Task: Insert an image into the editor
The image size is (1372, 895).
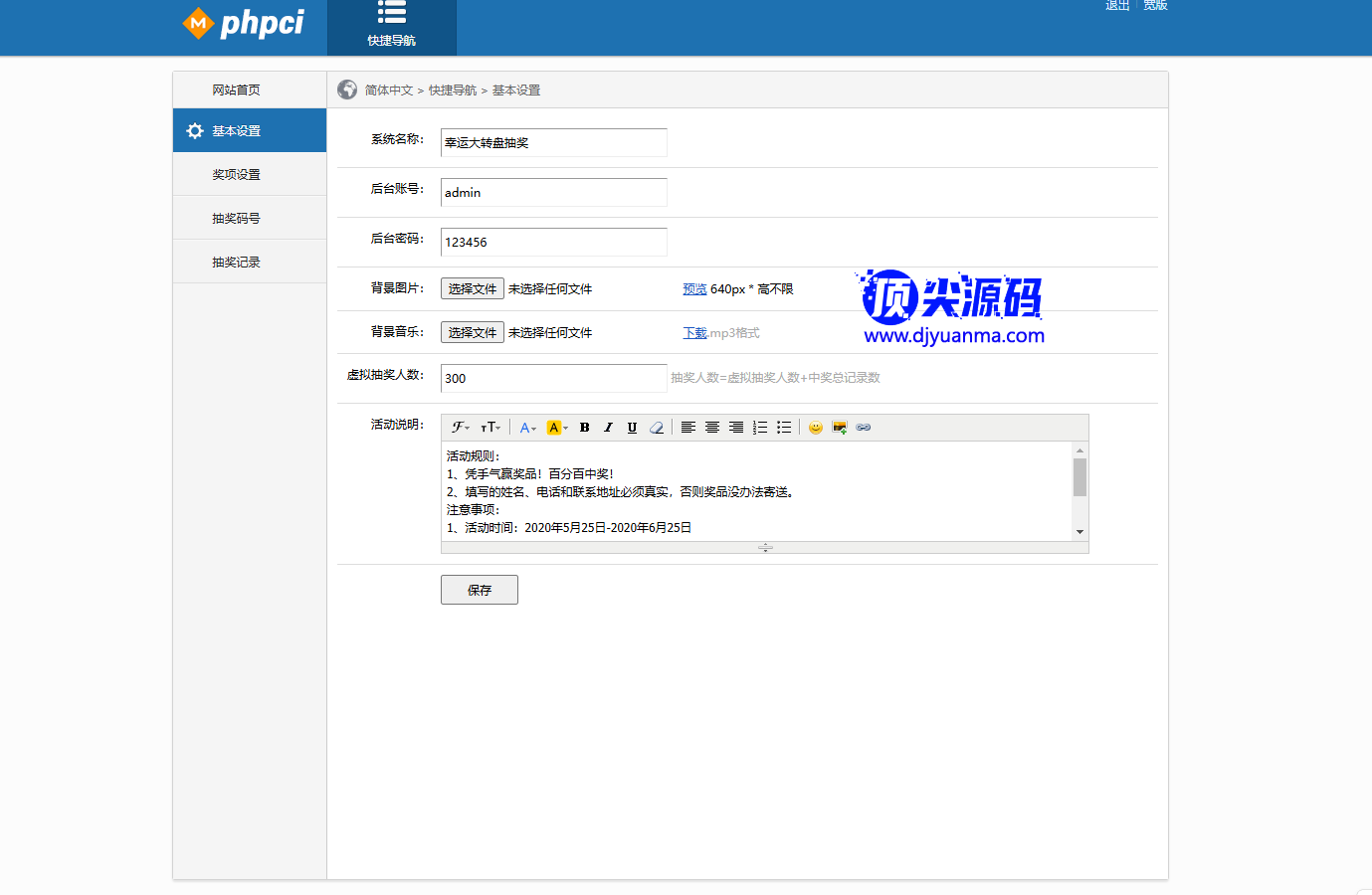Action: pos(840,428)
